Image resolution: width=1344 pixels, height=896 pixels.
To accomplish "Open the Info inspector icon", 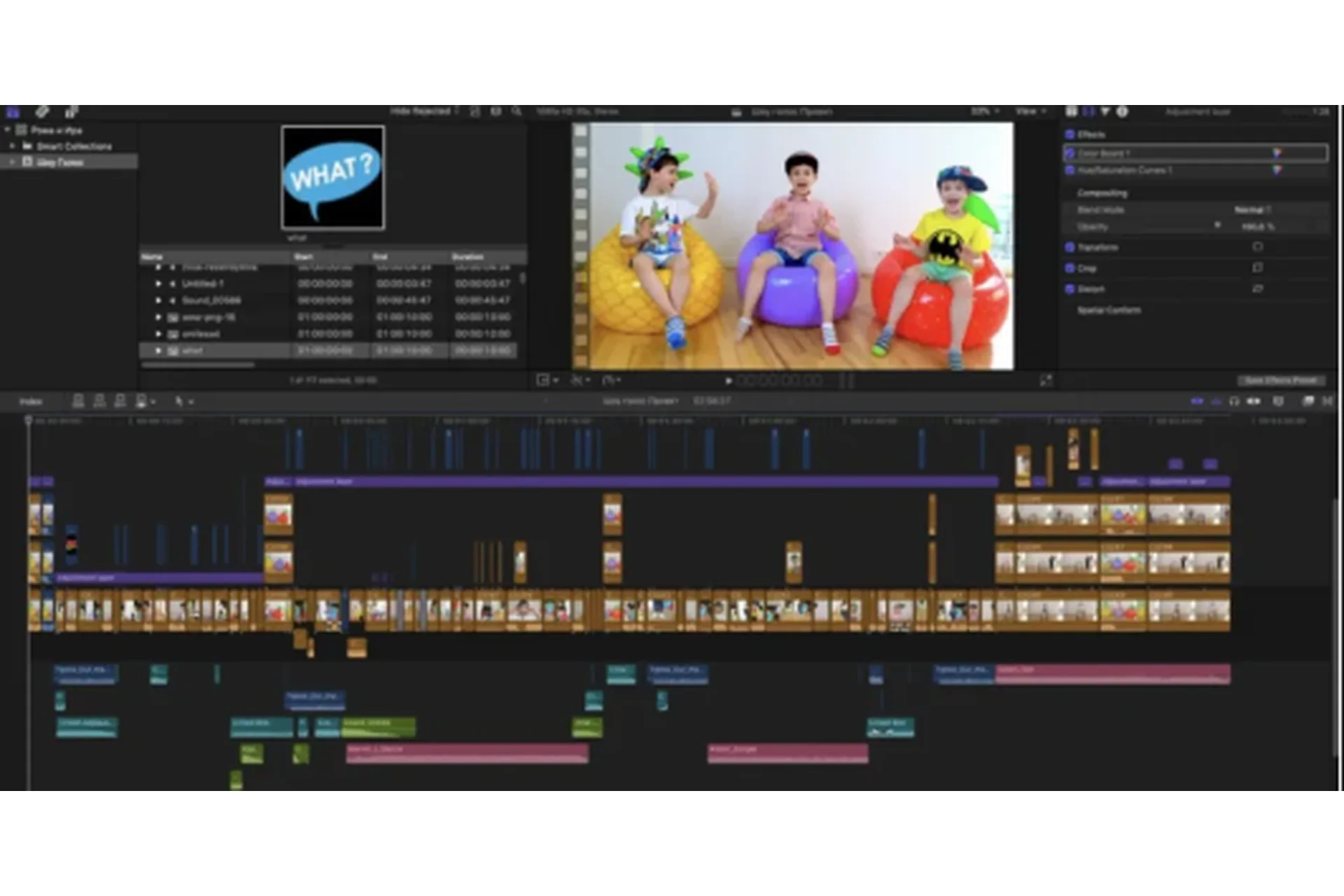I will [1122, 111].
